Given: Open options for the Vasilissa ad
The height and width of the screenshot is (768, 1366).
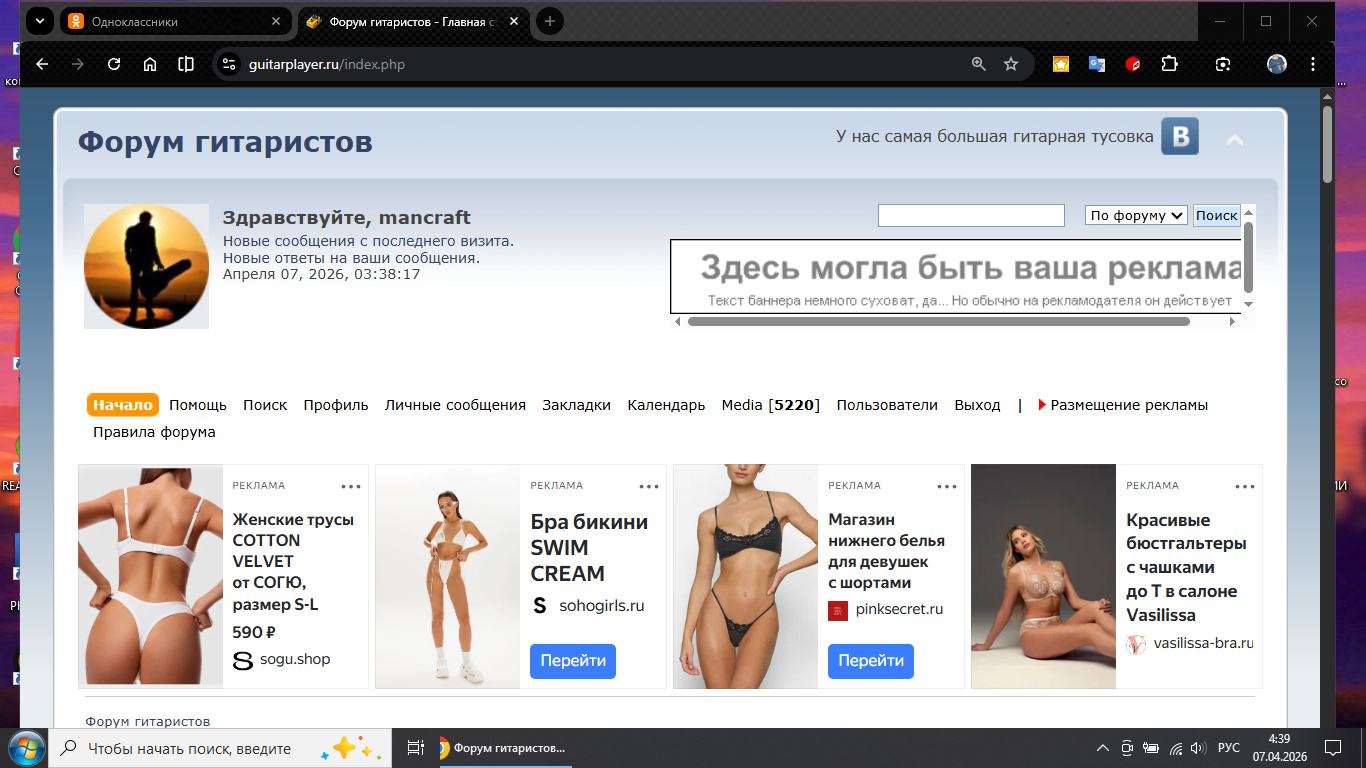Looking at the screenshot, I should click(x=1245, y=487).
